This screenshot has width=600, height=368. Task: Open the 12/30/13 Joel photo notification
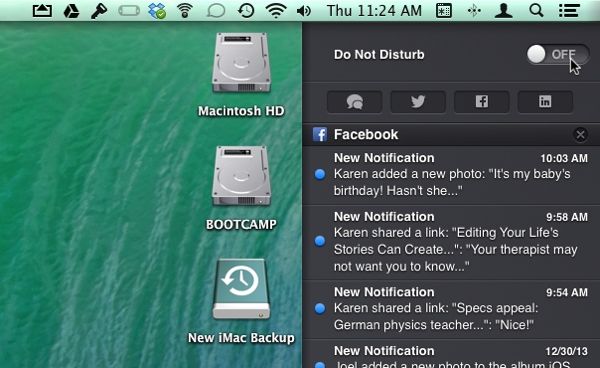[451, 354]
